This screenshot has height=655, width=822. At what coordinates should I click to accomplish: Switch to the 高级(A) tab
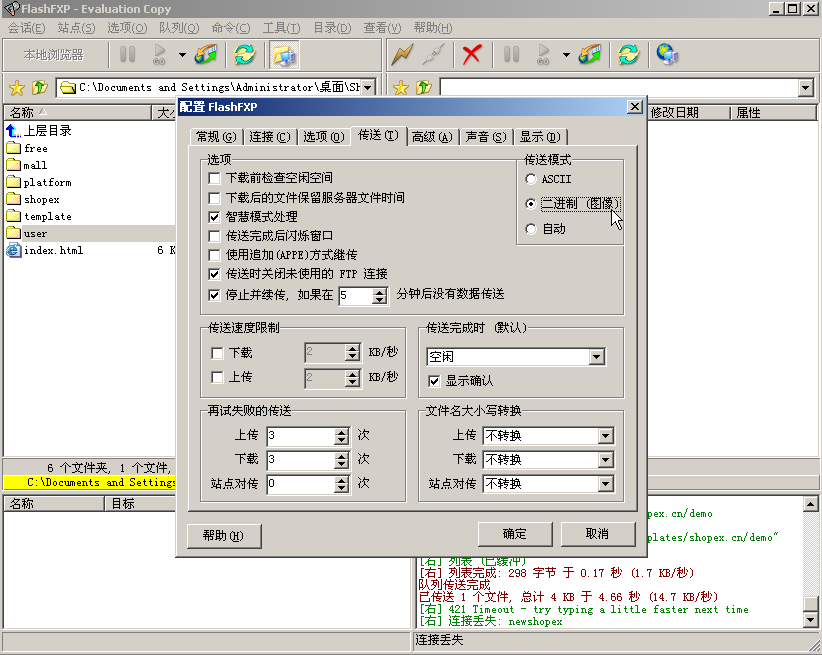point(432,137)
